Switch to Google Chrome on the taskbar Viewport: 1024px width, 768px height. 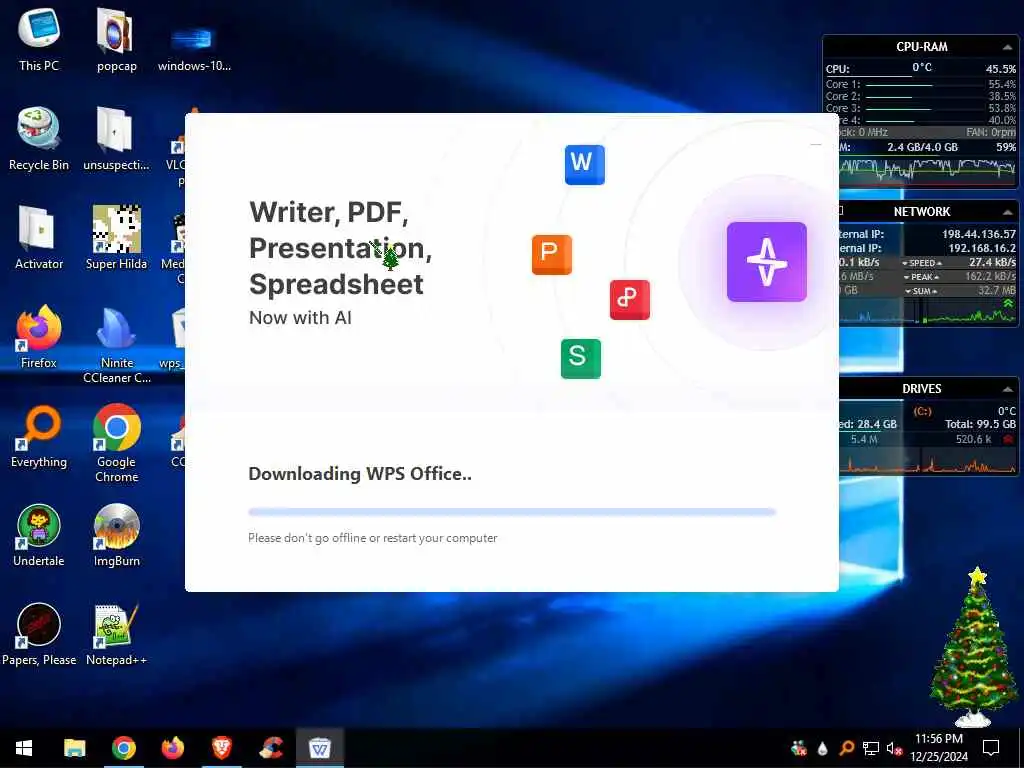point(123,748)
